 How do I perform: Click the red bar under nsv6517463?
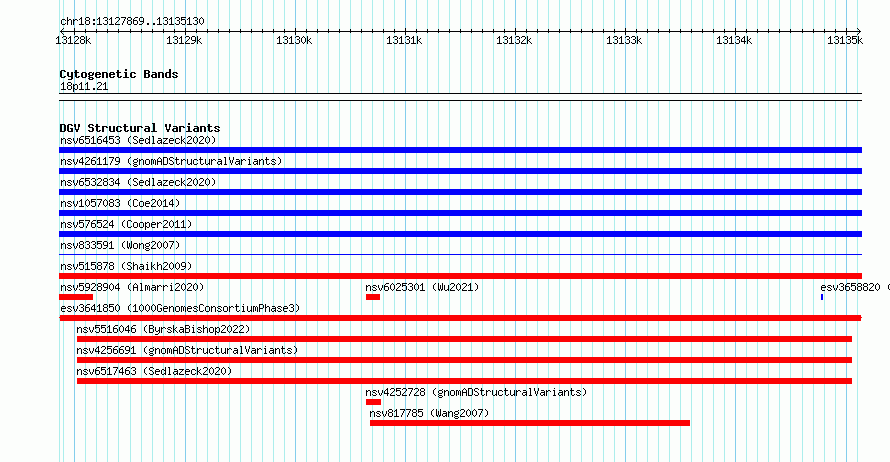point(464,381)
